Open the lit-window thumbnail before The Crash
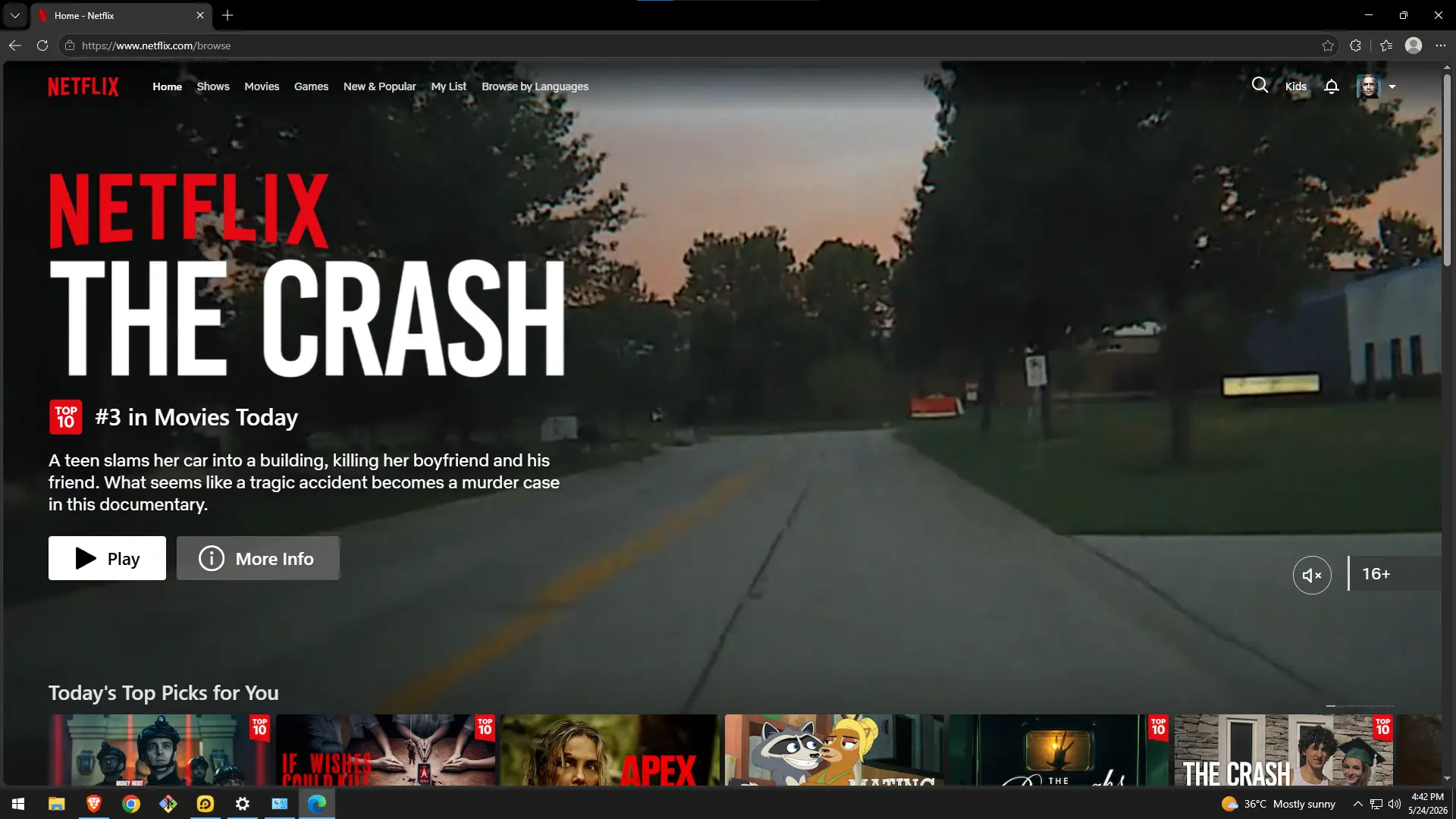 [1059, 750]
